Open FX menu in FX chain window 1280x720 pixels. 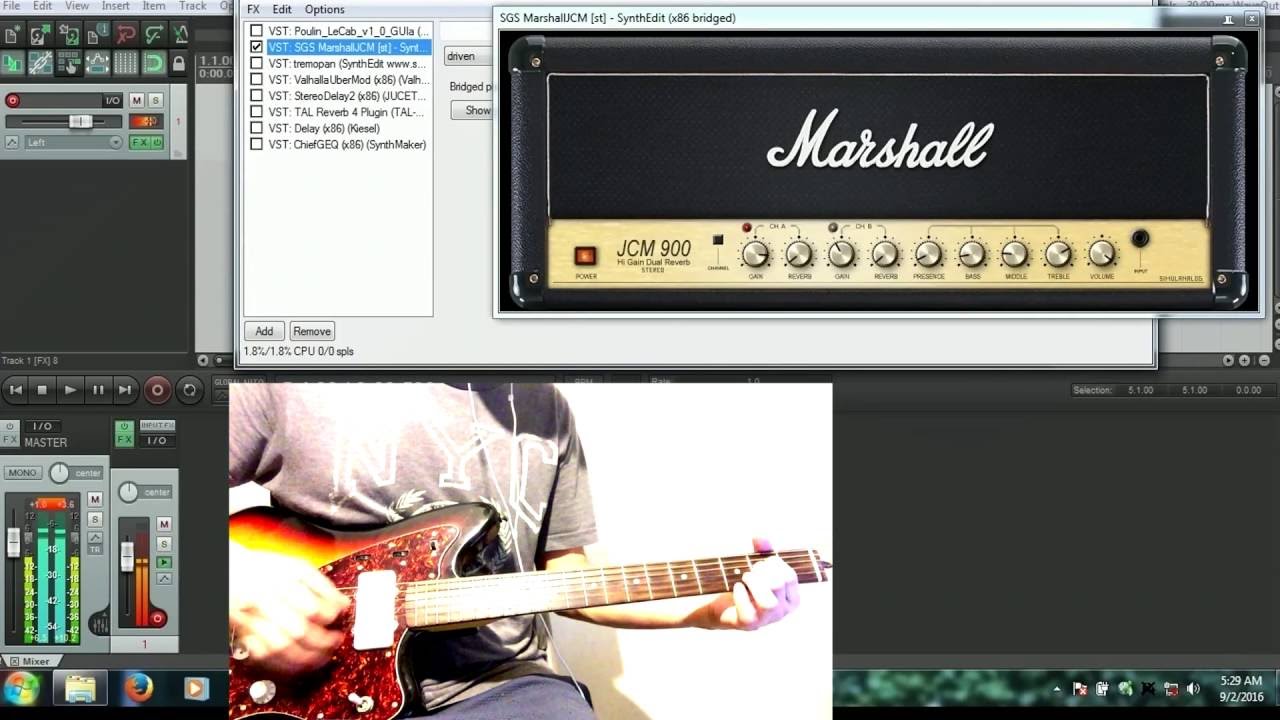tap(253, 9)
